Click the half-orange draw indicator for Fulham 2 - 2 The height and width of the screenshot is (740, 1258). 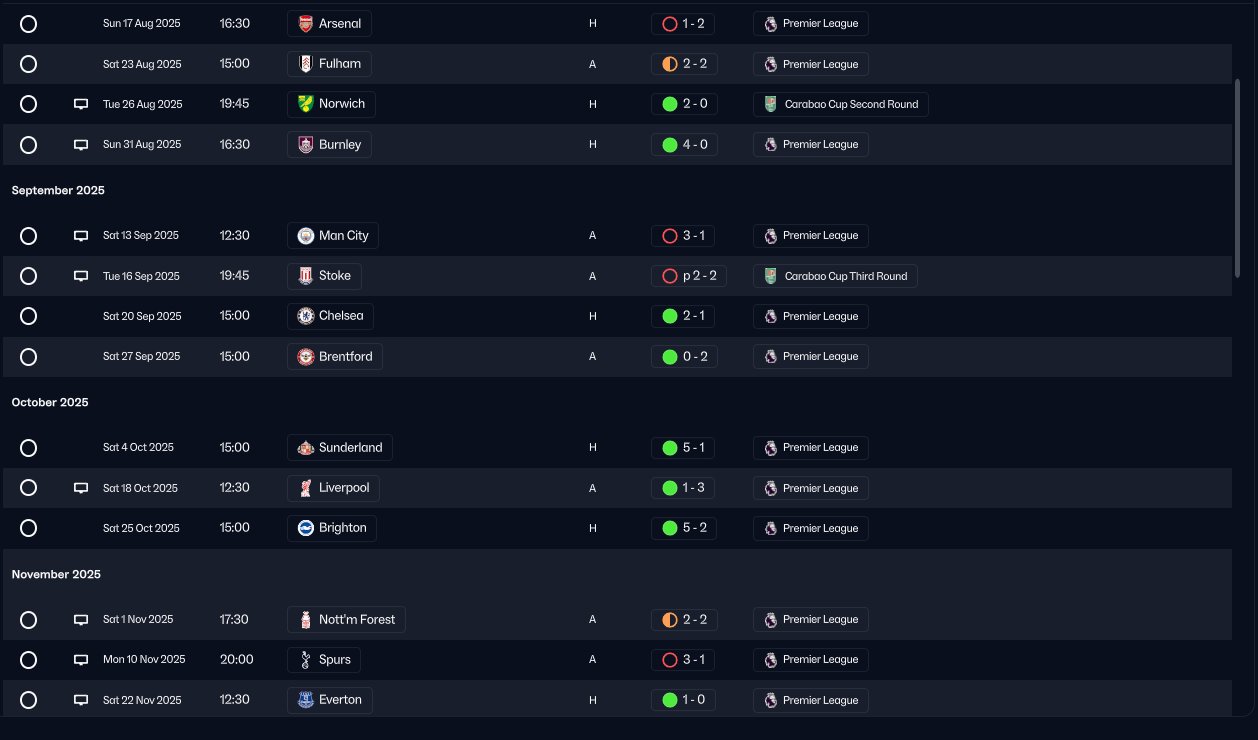(x=670, y=64)
